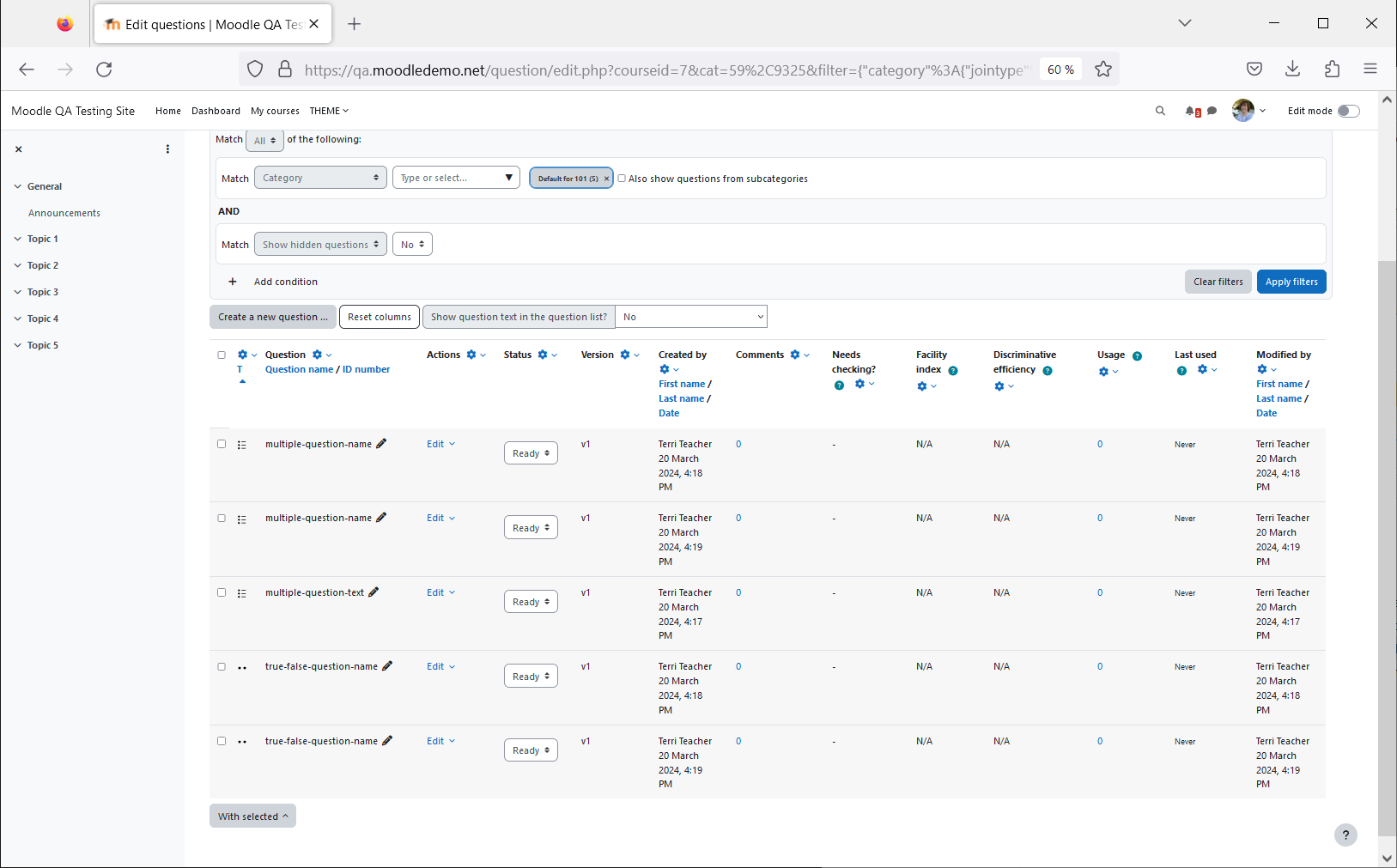Screen dimensions: 1397x868
Task: Open the THEME menu
Action: pos(329,111)
